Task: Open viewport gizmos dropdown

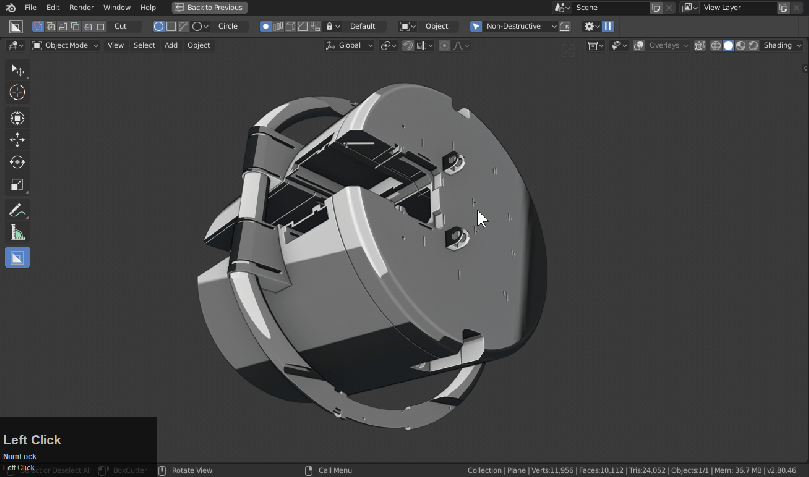Action: click(x=619, y=45)
